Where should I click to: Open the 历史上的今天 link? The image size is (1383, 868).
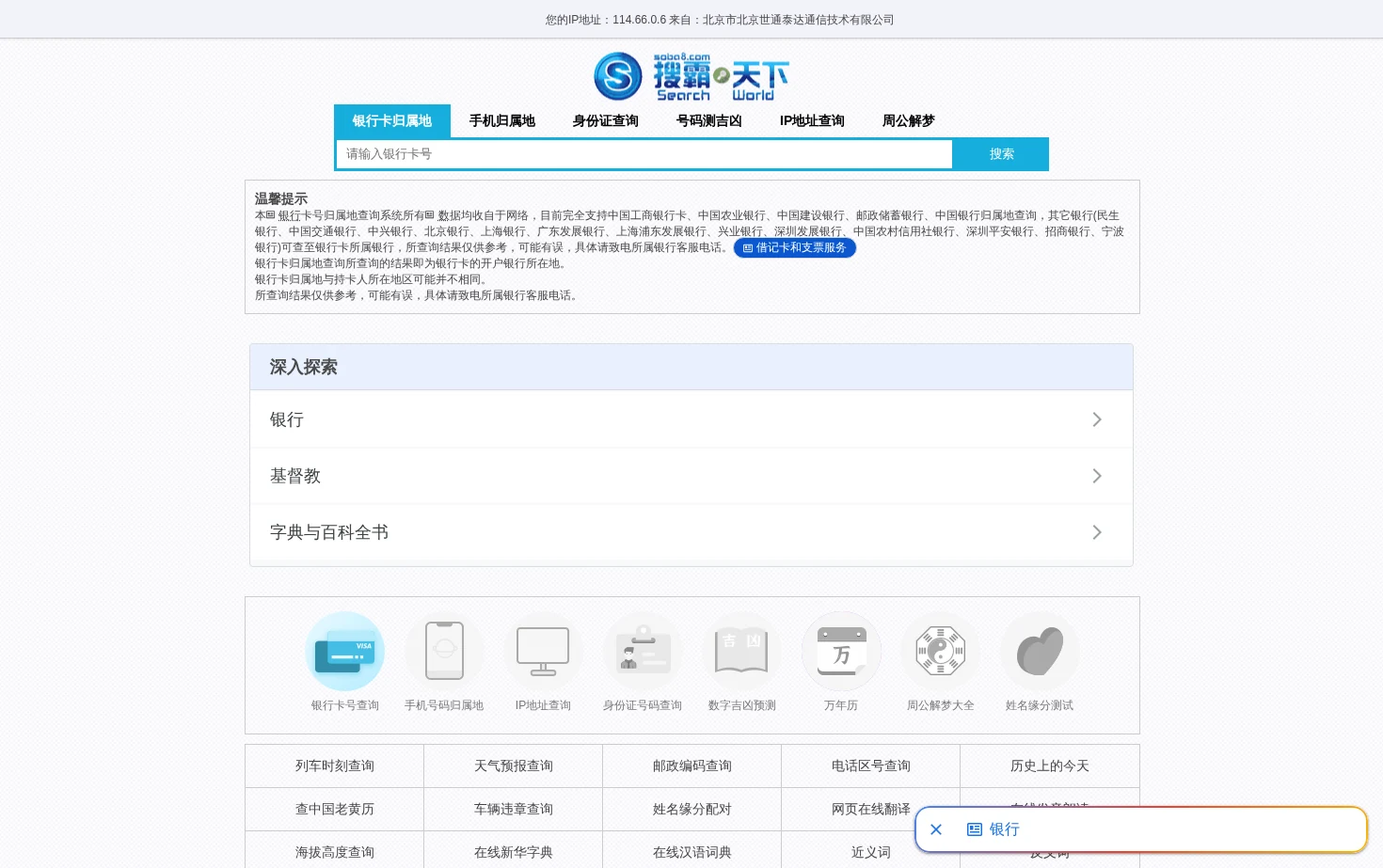click(1050, 766)
